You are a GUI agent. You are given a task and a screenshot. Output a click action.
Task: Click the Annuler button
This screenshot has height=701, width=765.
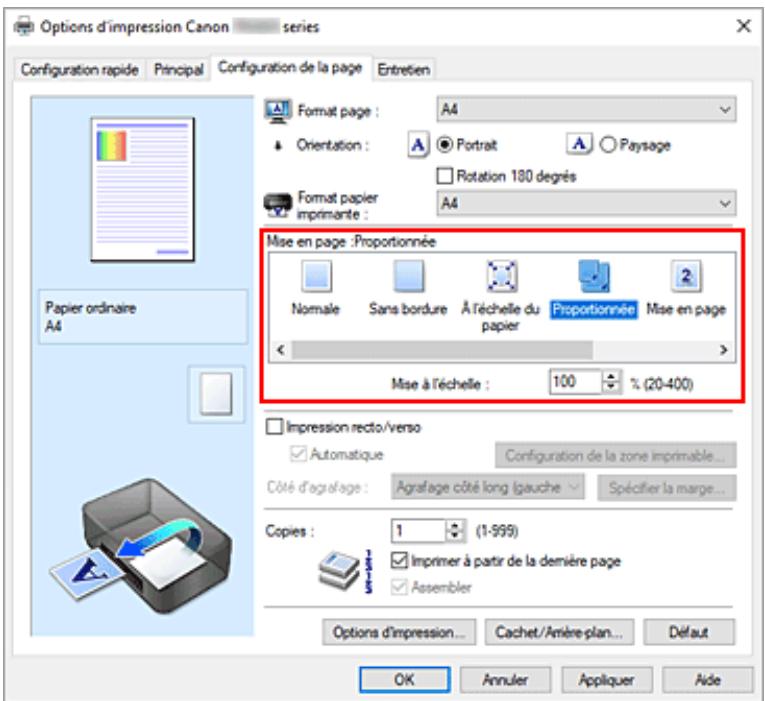[x=505, y=680]
